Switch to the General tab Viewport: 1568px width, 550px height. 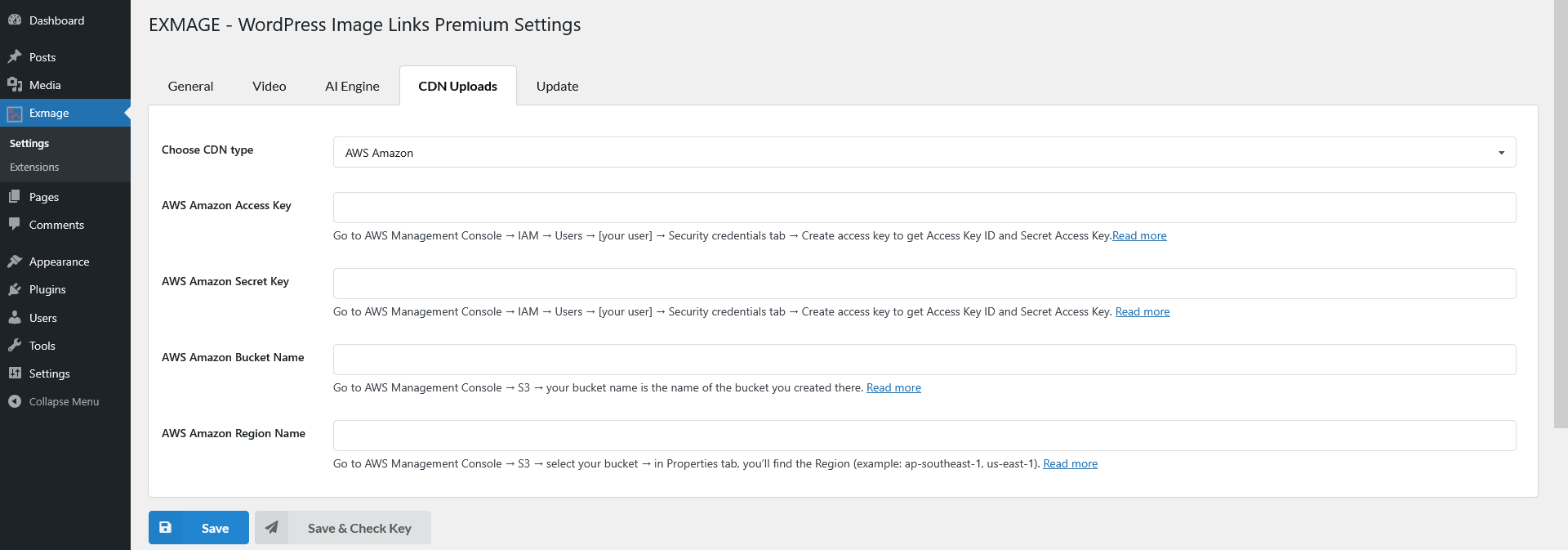(190, 86)
